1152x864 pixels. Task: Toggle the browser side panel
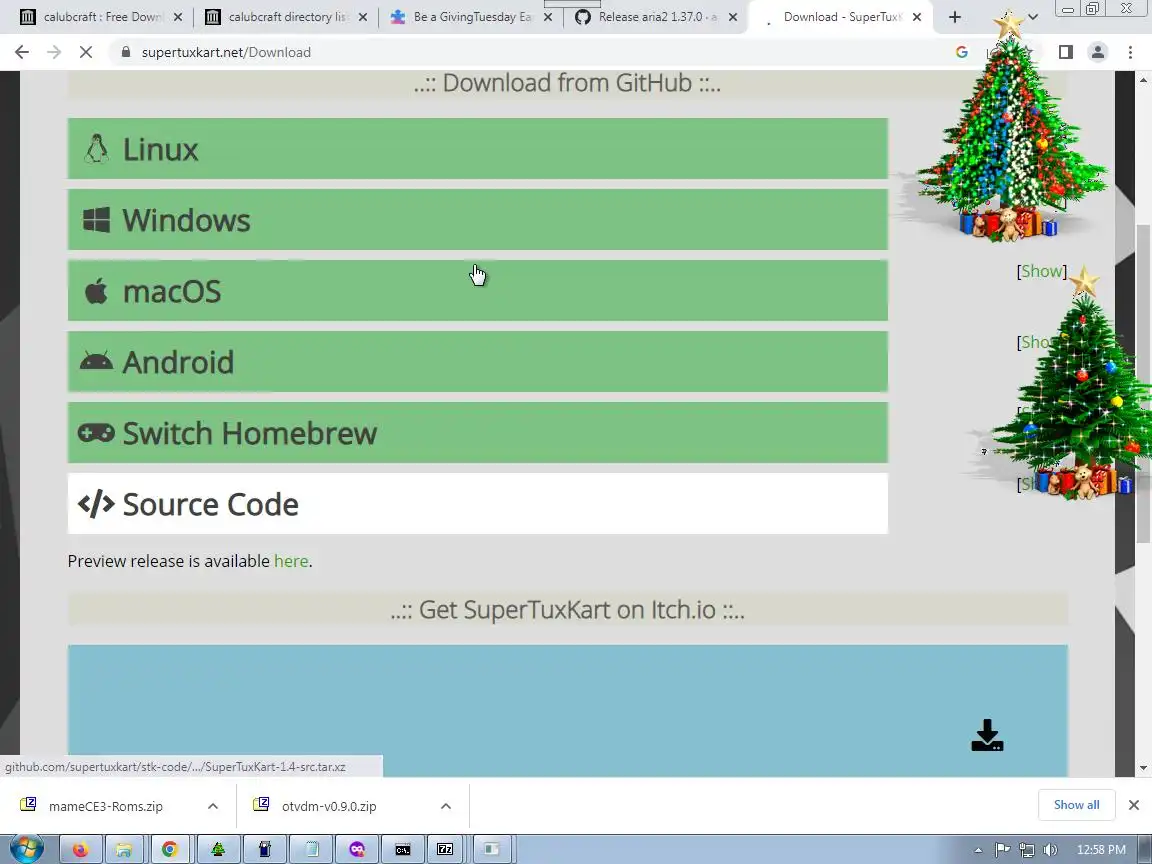click(x=1065, y=52)
